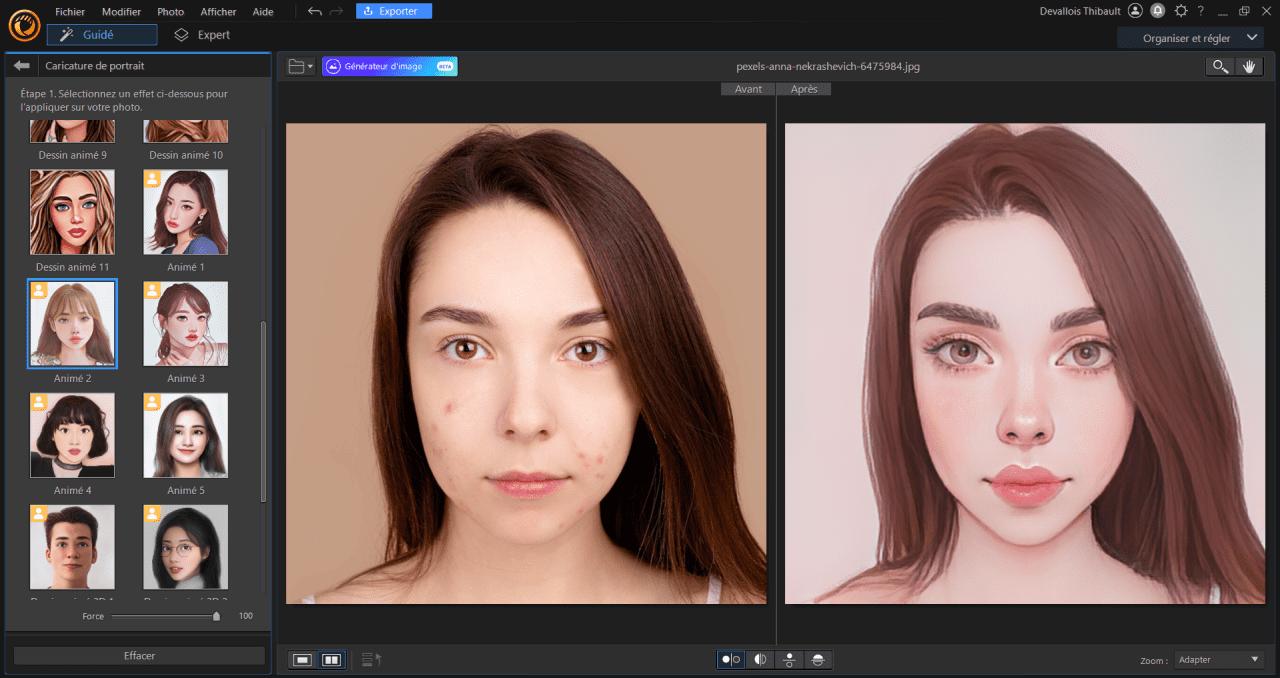The image size is (1280, 678).
Task: Click the notification bell icon
Action: coord(1159,11)
